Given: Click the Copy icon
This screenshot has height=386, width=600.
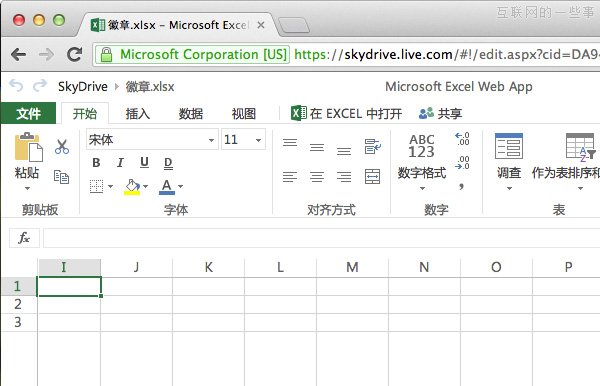Looking at the screenshot, I should 61,177.
